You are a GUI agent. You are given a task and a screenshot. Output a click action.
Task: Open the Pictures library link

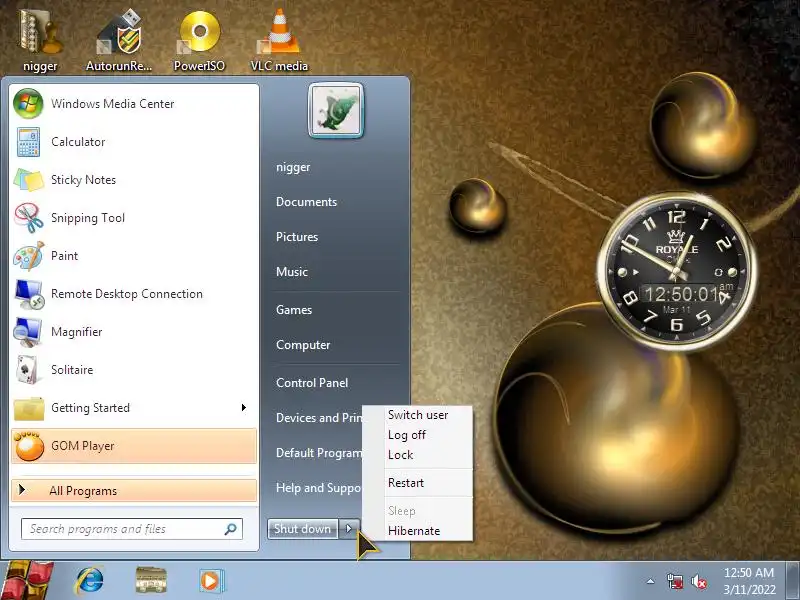click(297, 237)
